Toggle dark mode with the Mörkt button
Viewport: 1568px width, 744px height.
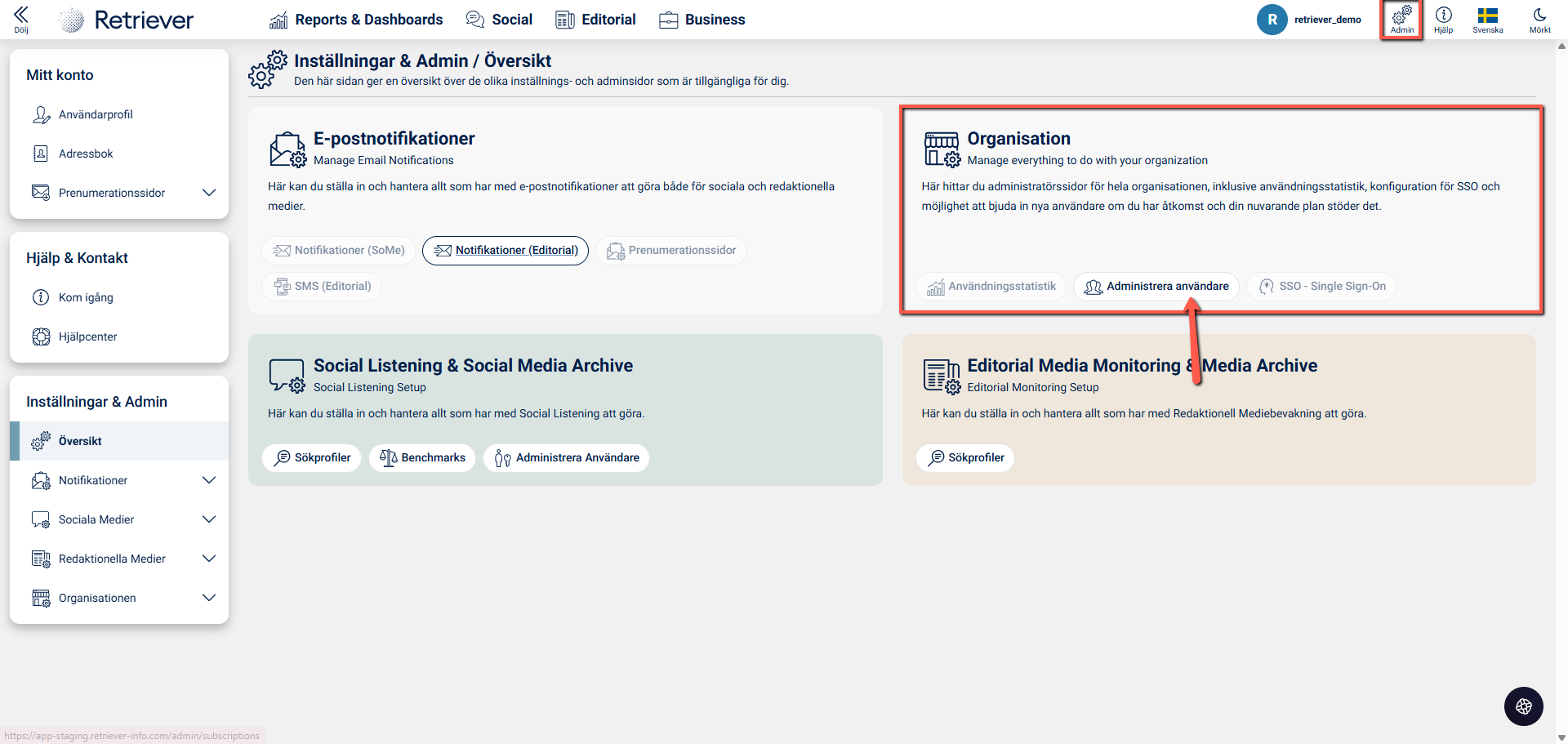pos(1539,19)
